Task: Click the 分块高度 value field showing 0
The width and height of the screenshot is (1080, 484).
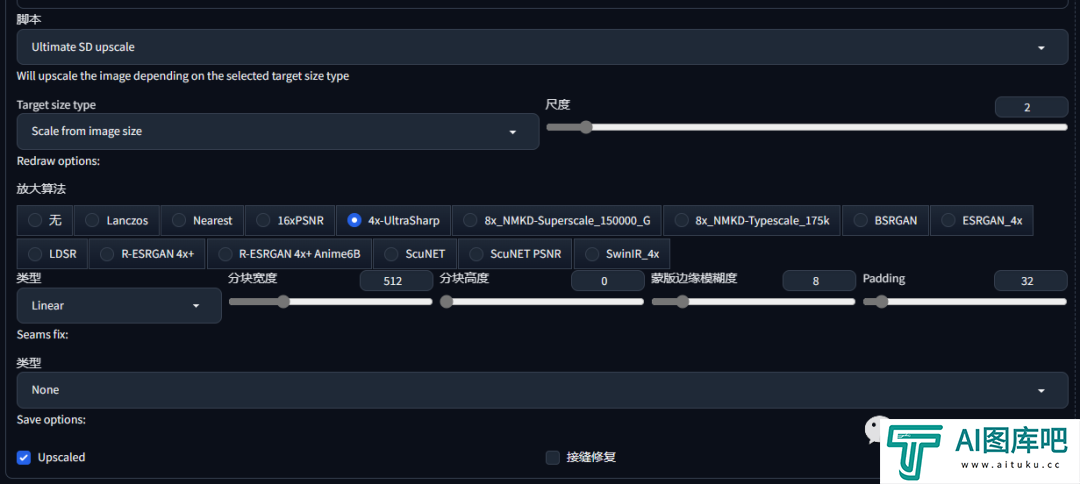Action: (608, 281)
